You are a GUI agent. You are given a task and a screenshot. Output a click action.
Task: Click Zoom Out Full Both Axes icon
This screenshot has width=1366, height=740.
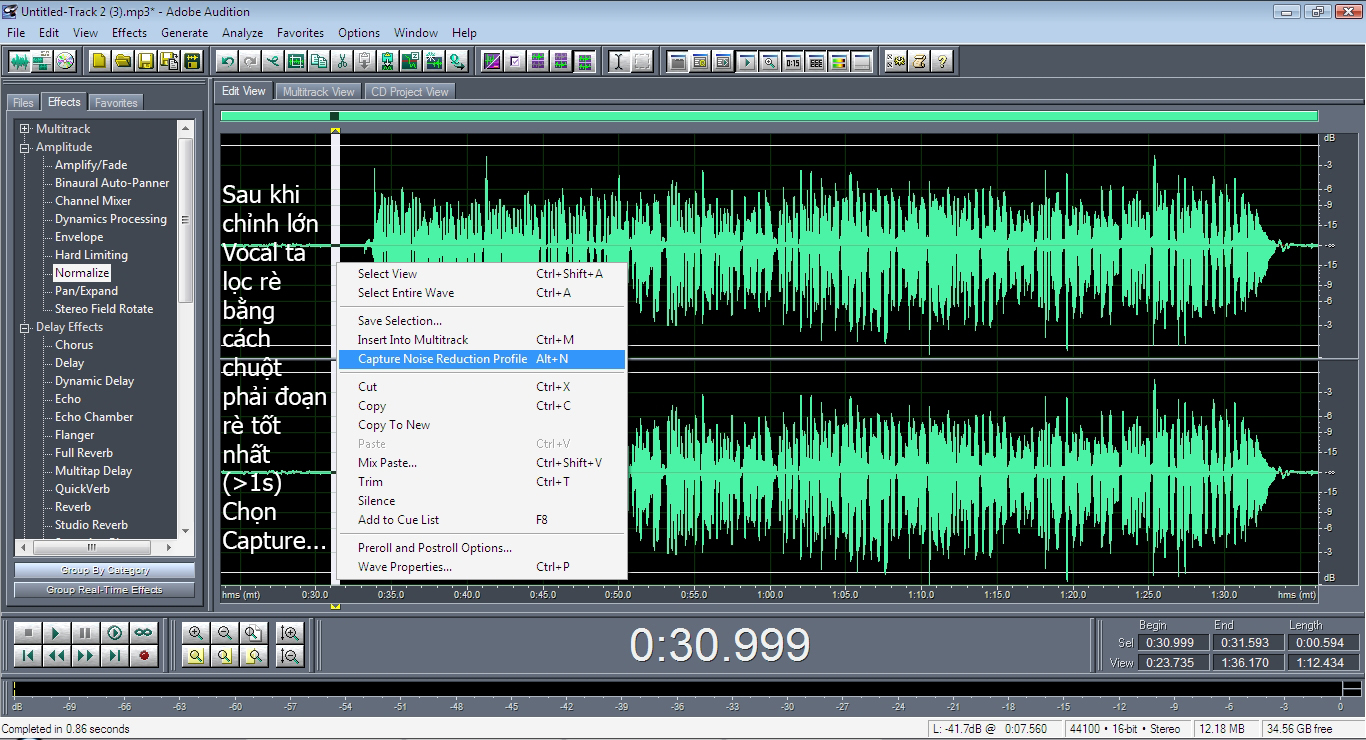[254, 633]
